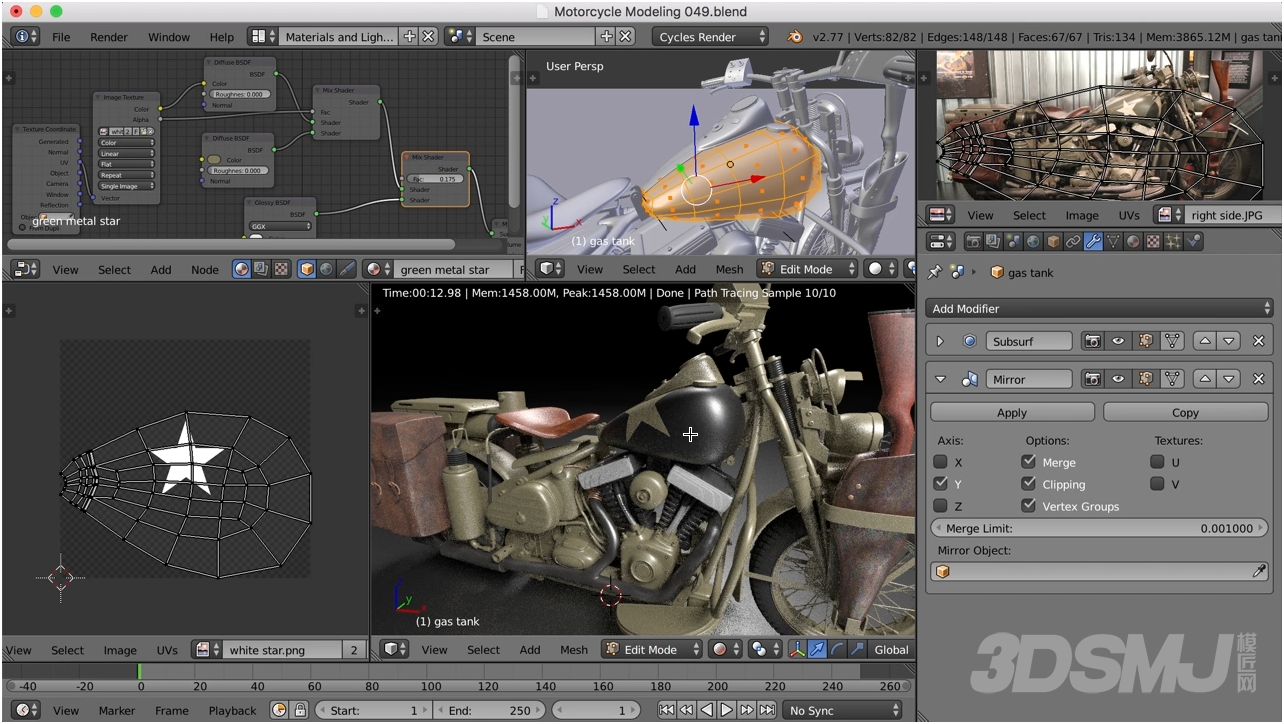This screenshot has width=1284, height=724.
Task: Move Subsurf modifier down in stack
Action: pyautogui.click(x=1229, y=341)
